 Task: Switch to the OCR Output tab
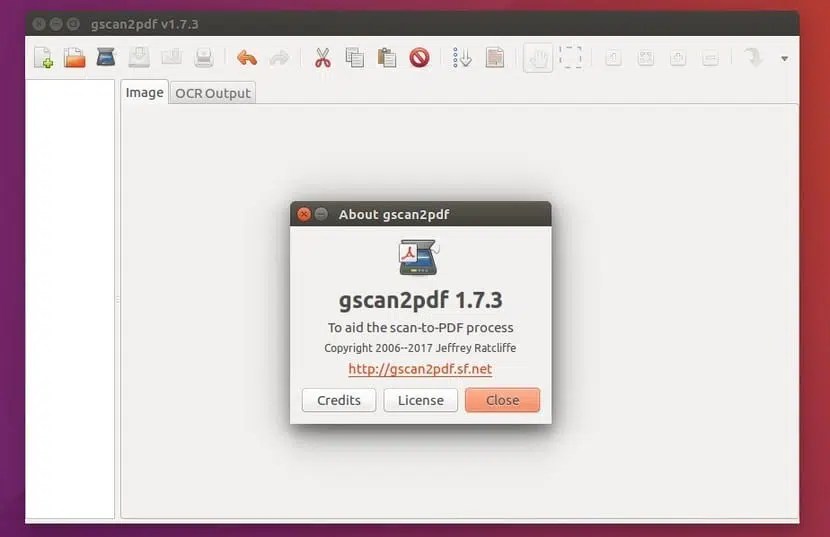(x=213, y=93)
